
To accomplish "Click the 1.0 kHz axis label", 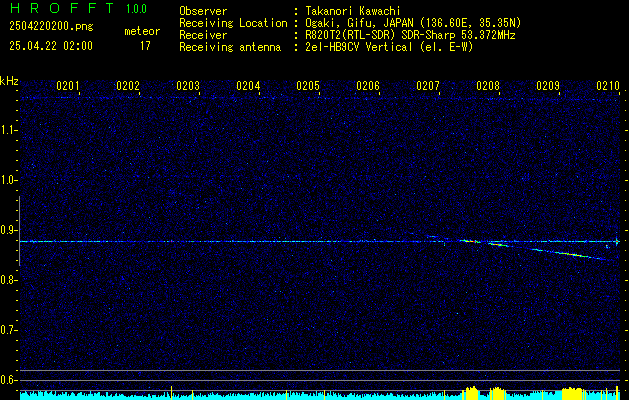I will 9,180.
